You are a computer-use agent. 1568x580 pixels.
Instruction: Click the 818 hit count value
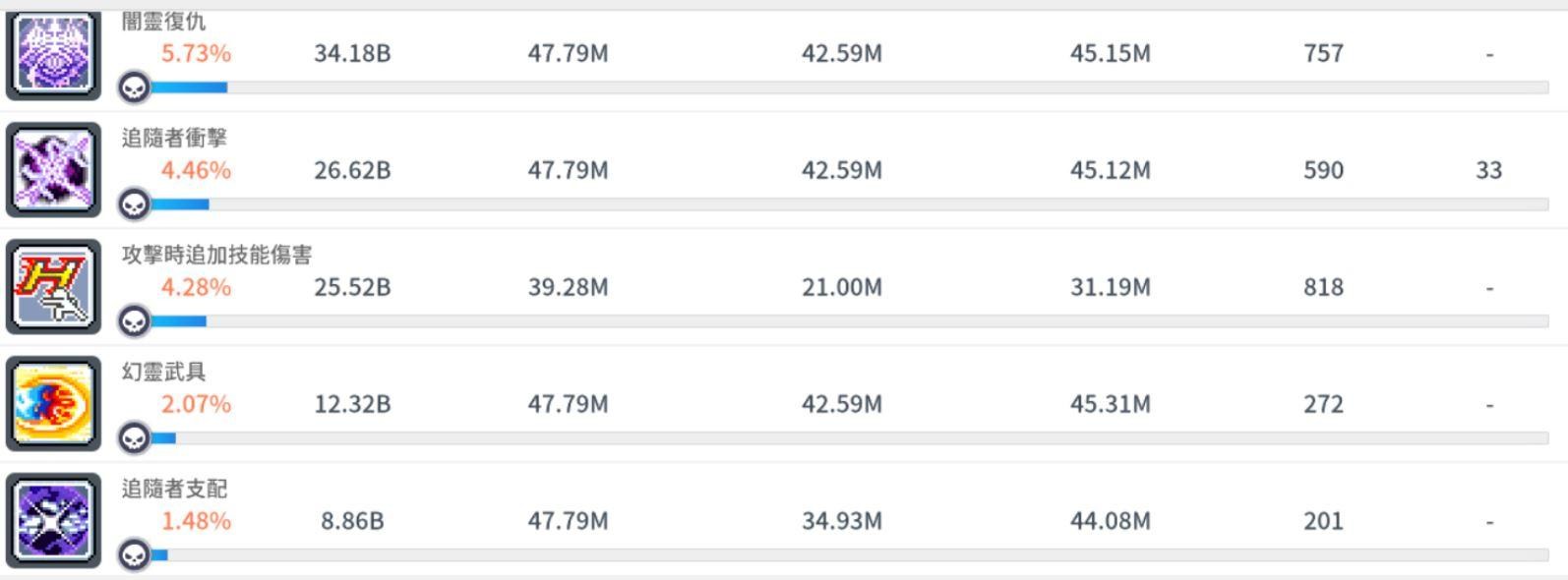(x=1323, y=287)
